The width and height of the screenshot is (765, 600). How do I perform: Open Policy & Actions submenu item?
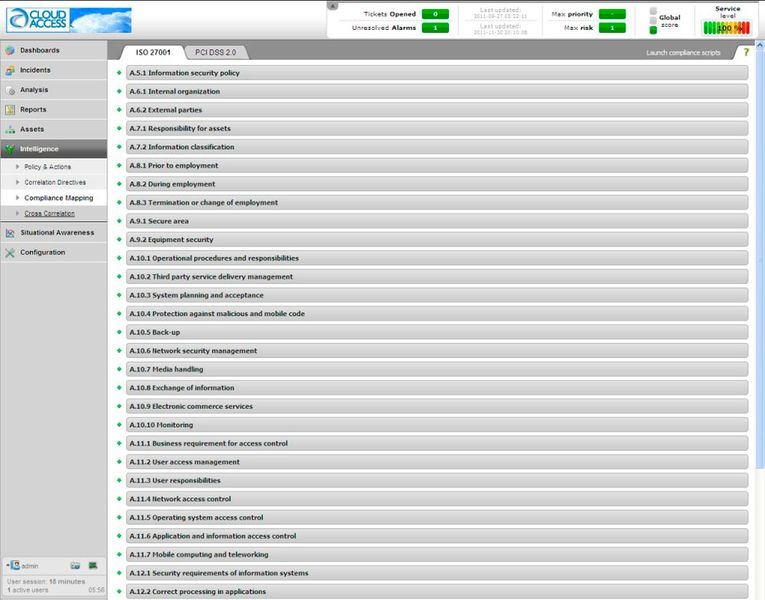click(x=47, y=167)
